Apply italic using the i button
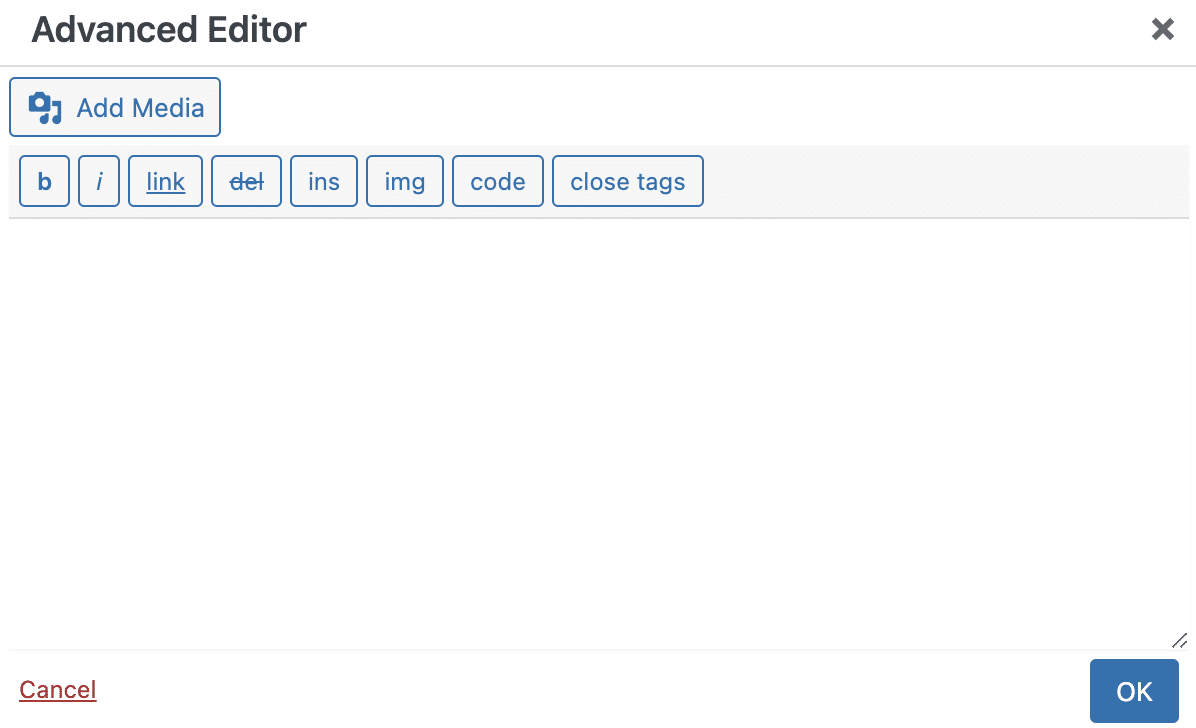 click(99, 181)
